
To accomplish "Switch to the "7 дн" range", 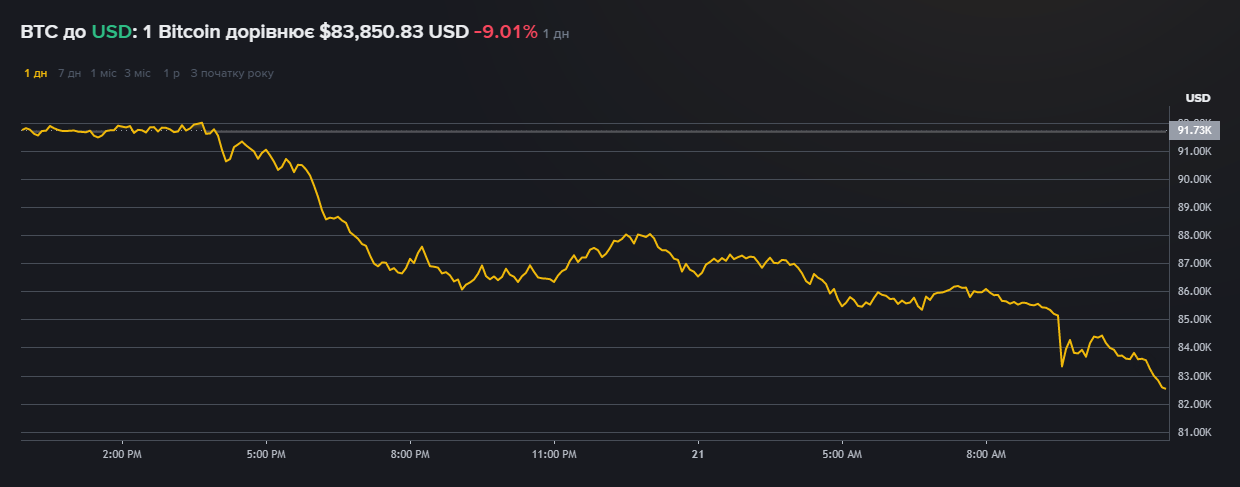I will click(x=69, y=73).
